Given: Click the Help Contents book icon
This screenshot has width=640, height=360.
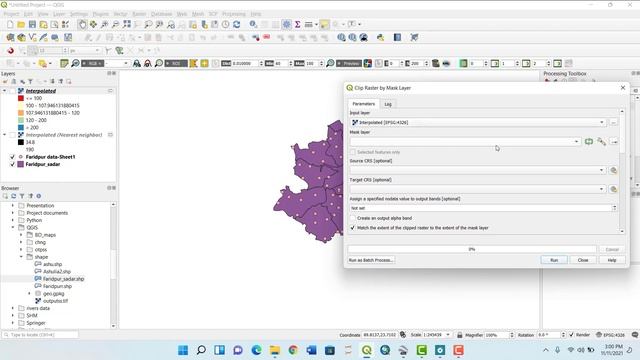Looking at the screenshot, I should point(397,38).
